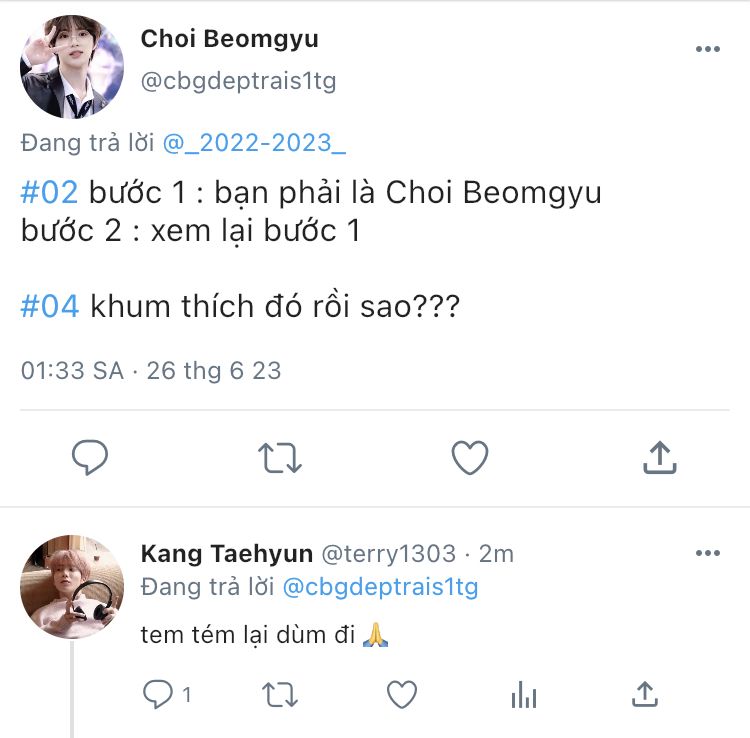The height and width of the screenshot is (738, 750).
Task: Open more options for Choi Beomgyu's tweet
Action: click(x=707, y=49)
